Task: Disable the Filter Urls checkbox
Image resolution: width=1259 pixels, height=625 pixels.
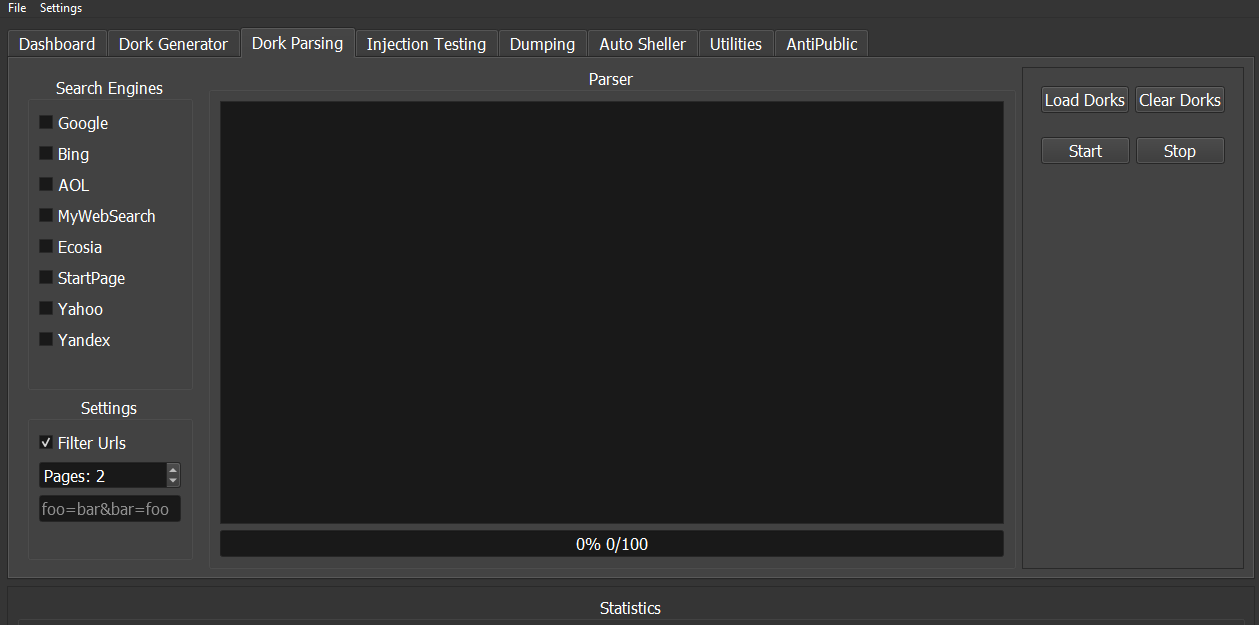Action: (46, 443)
